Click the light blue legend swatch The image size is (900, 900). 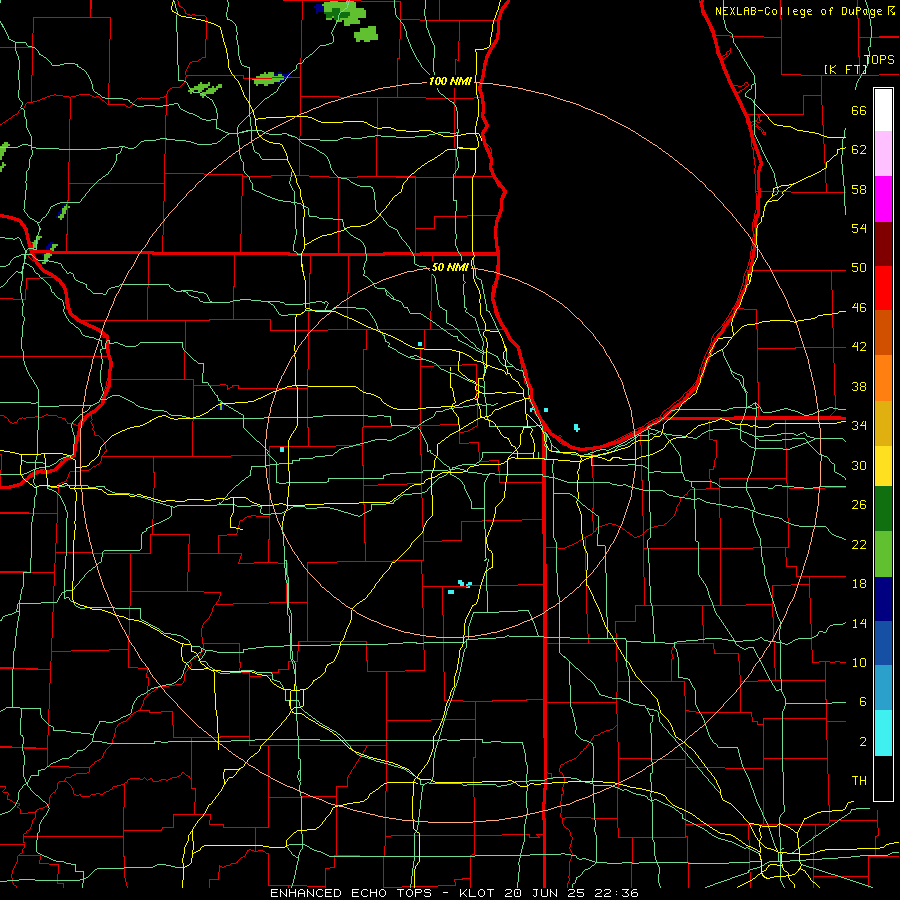coord(883,688)
